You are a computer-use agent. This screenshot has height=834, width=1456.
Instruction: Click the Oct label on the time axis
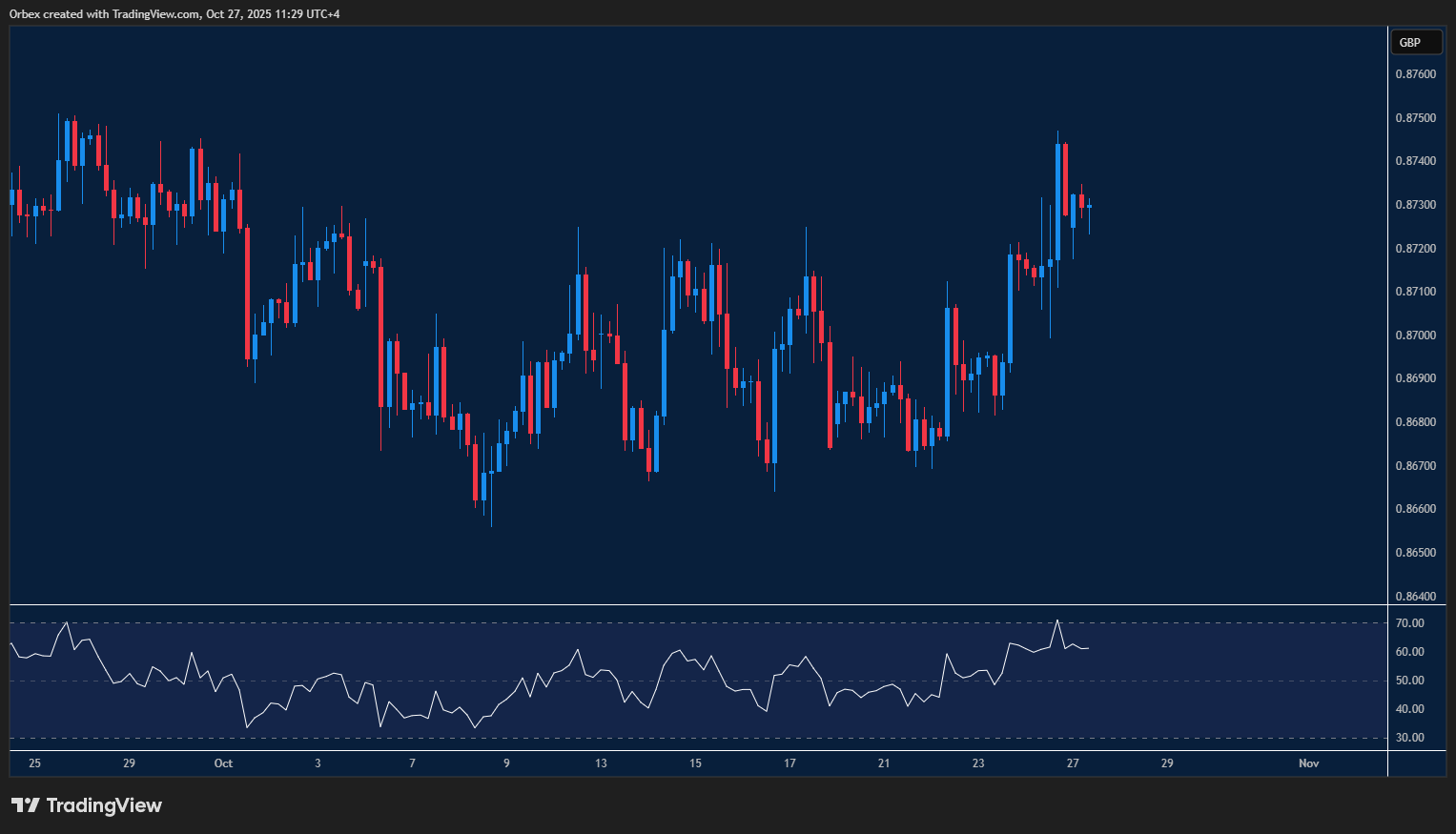223,763
